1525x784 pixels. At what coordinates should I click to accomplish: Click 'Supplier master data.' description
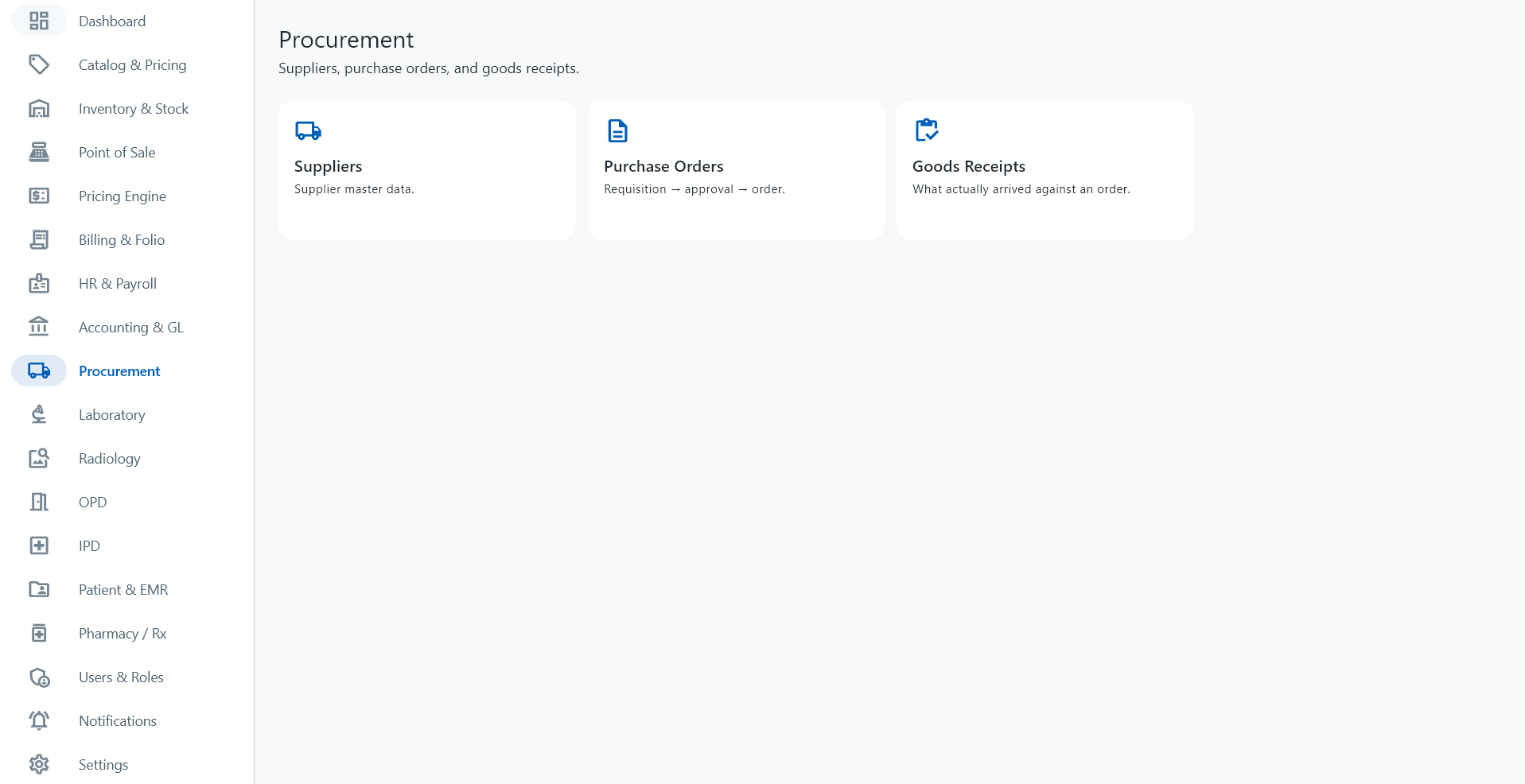(354, 189)
